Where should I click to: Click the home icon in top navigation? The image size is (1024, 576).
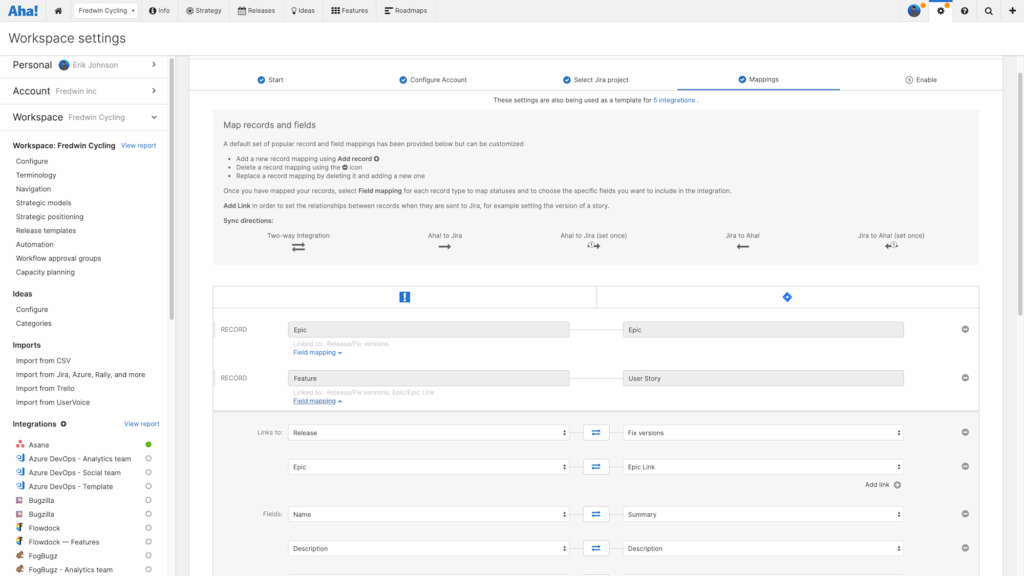click(58, 10)
